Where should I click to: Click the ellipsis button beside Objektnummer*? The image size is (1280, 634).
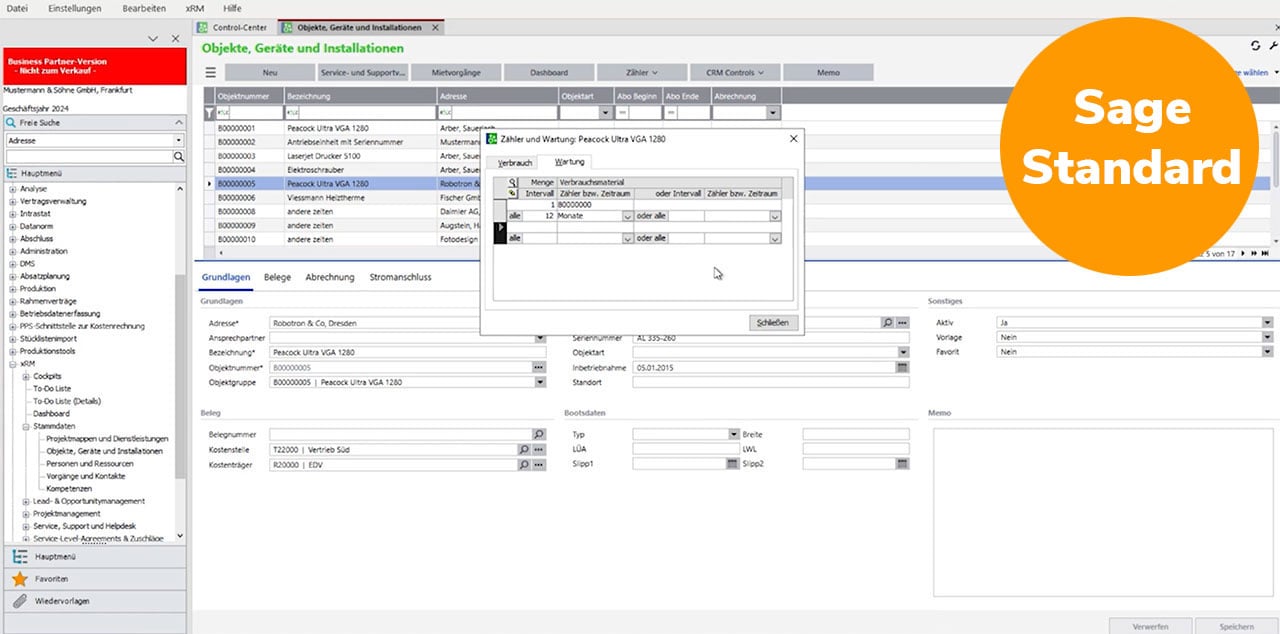tap(539, 368)
